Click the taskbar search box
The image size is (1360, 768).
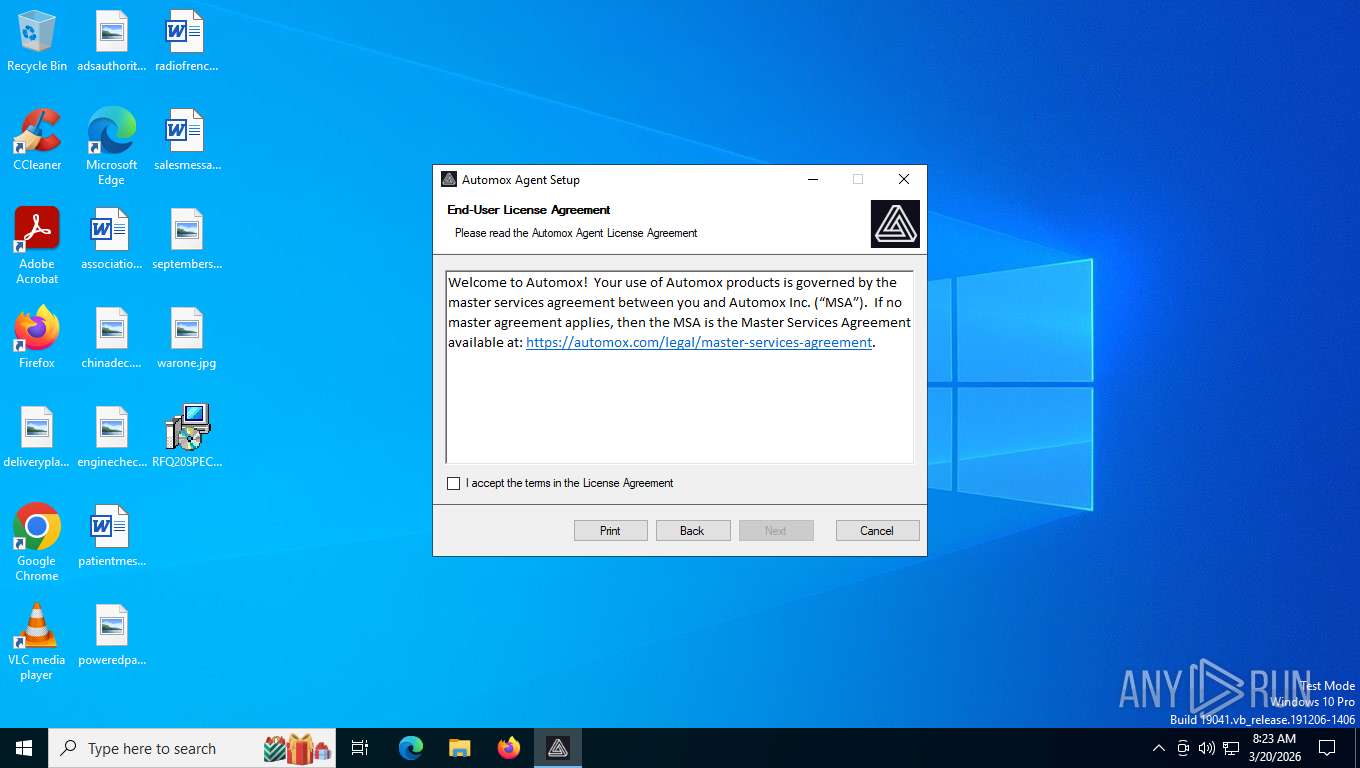[x=192, y=748]
